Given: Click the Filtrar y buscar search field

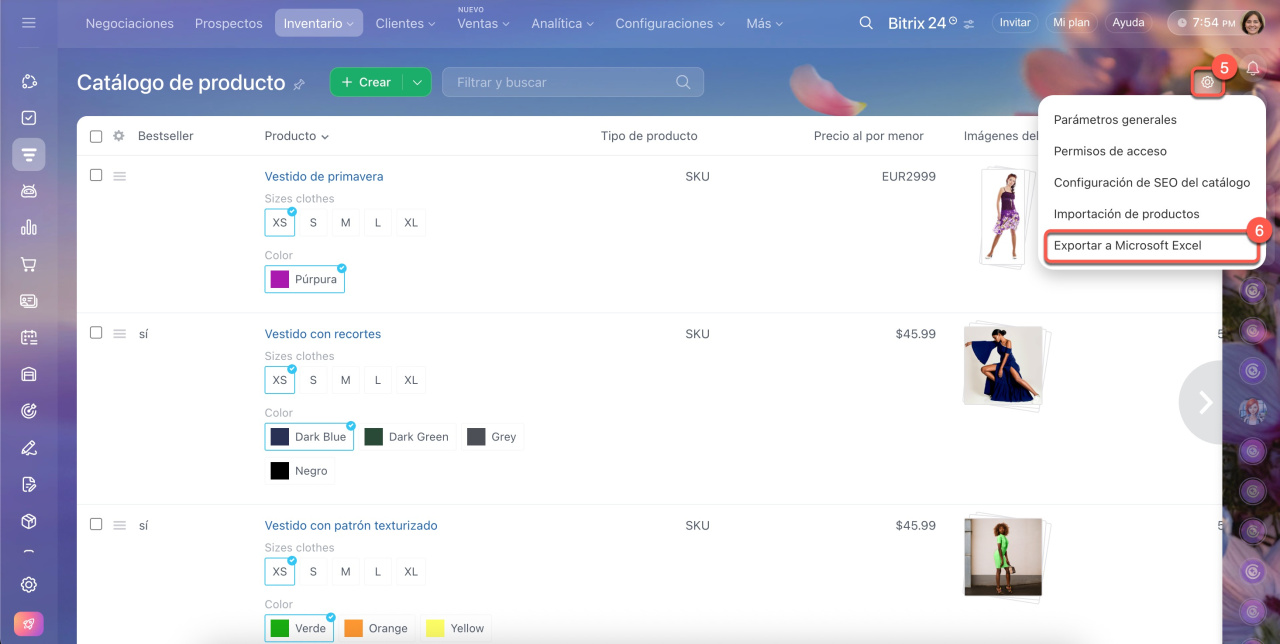Looking at the screenshot, I should 560,82.
